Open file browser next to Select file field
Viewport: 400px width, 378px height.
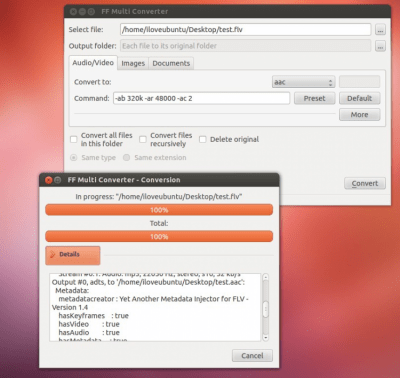(x=380, y=29)
